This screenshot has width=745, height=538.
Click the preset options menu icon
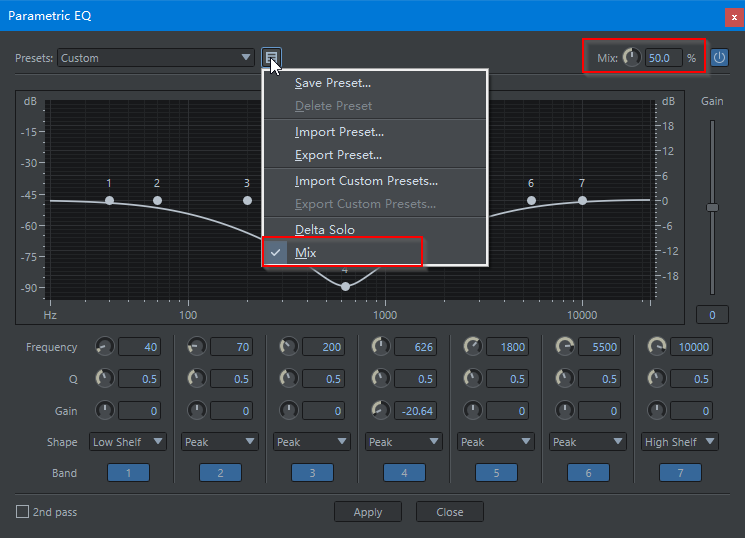[x=271, y=58]
